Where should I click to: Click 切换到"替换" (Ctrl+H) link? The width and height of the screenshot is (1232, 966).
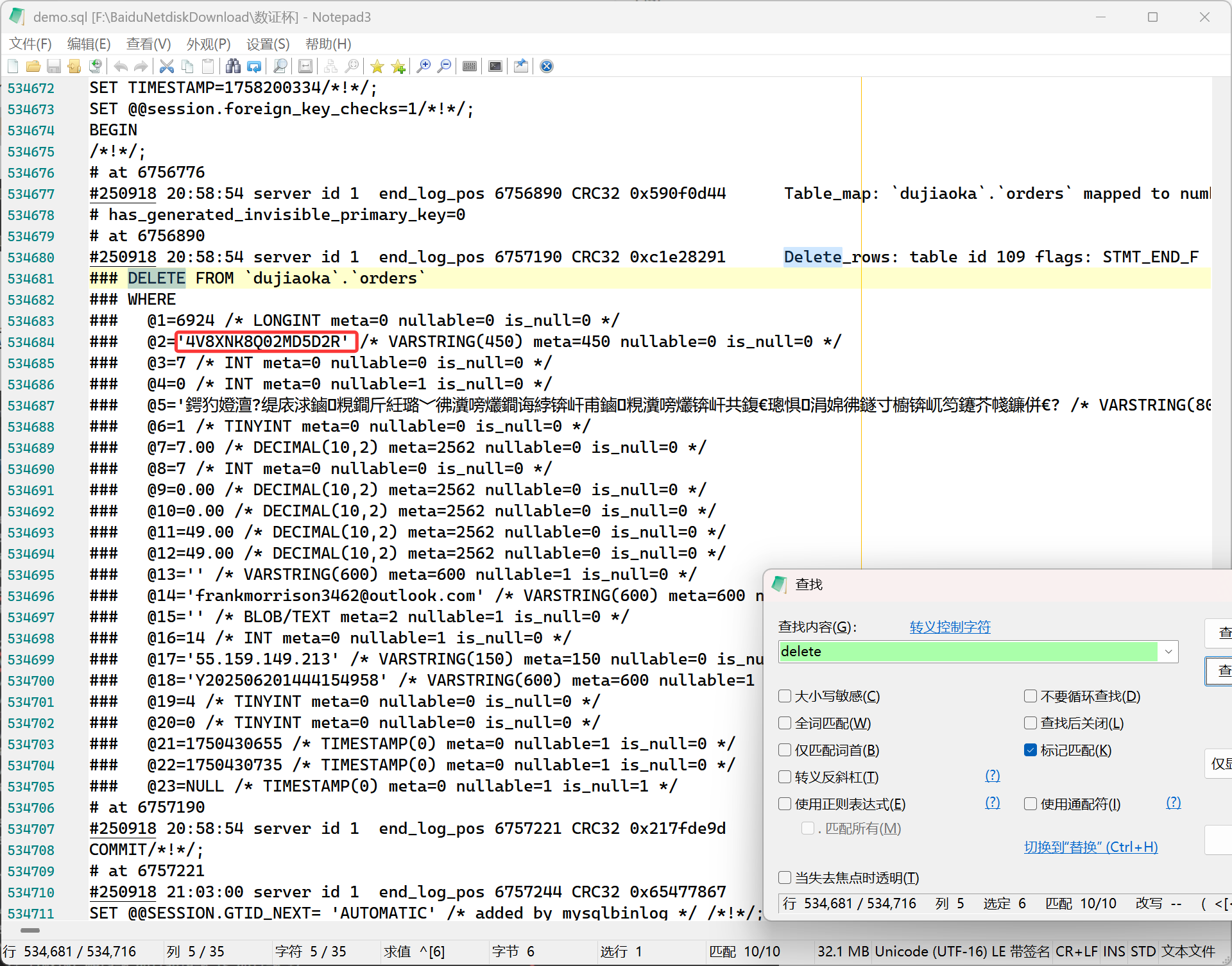pyautogui.click(x=1090, y=847)
